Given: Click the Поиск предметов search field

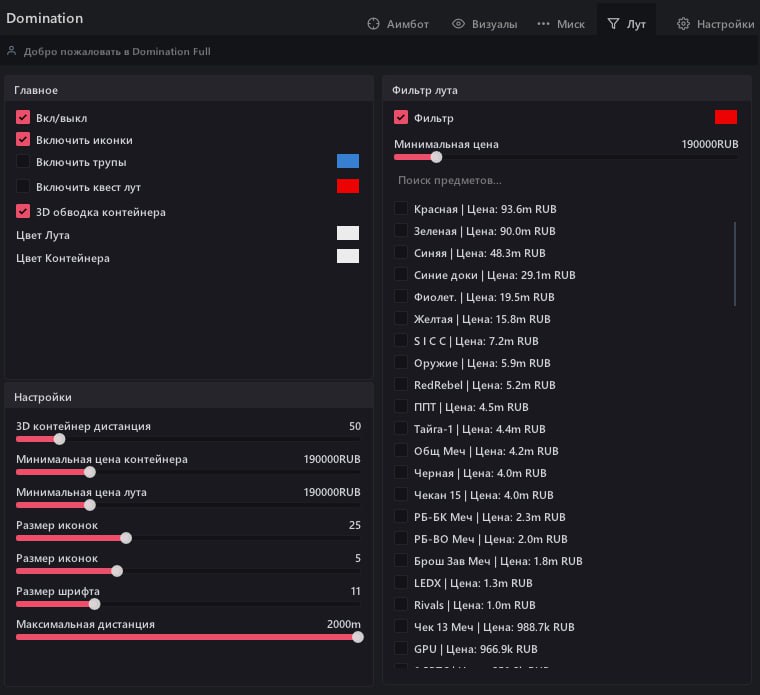Looking at the screenshot, I should tap(565, 180).
